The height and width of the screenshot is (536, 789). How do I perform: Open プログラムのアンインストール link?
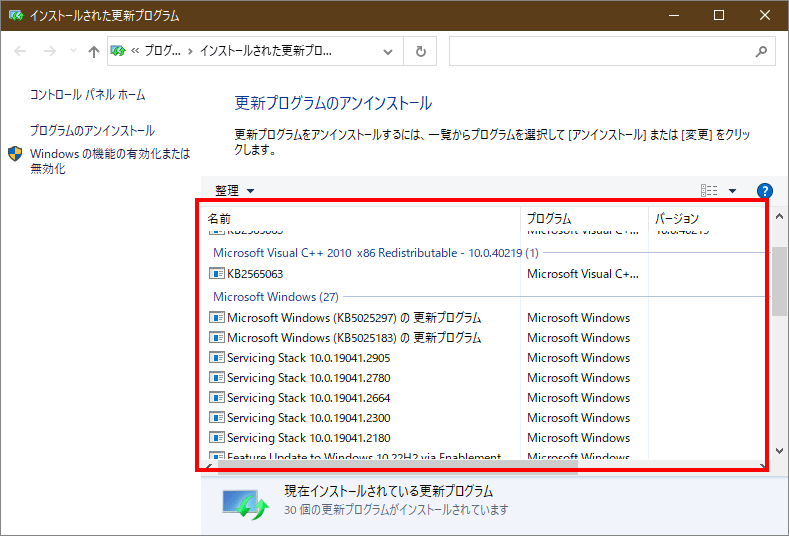(92, 130)
